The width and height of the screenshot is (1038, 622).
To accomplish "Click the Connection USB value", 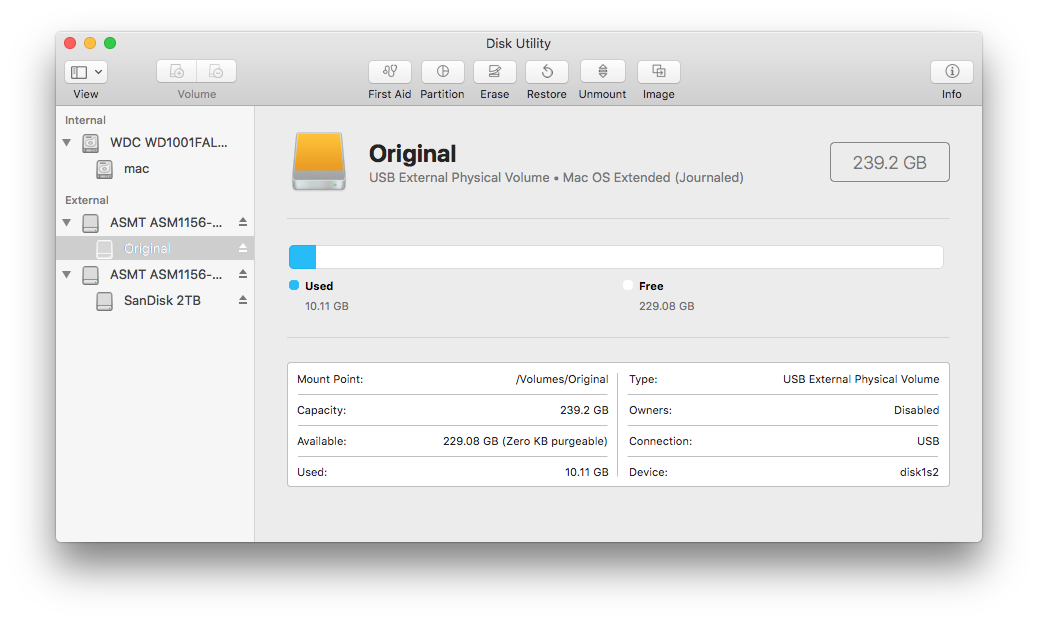I will (x=927, y=441).
